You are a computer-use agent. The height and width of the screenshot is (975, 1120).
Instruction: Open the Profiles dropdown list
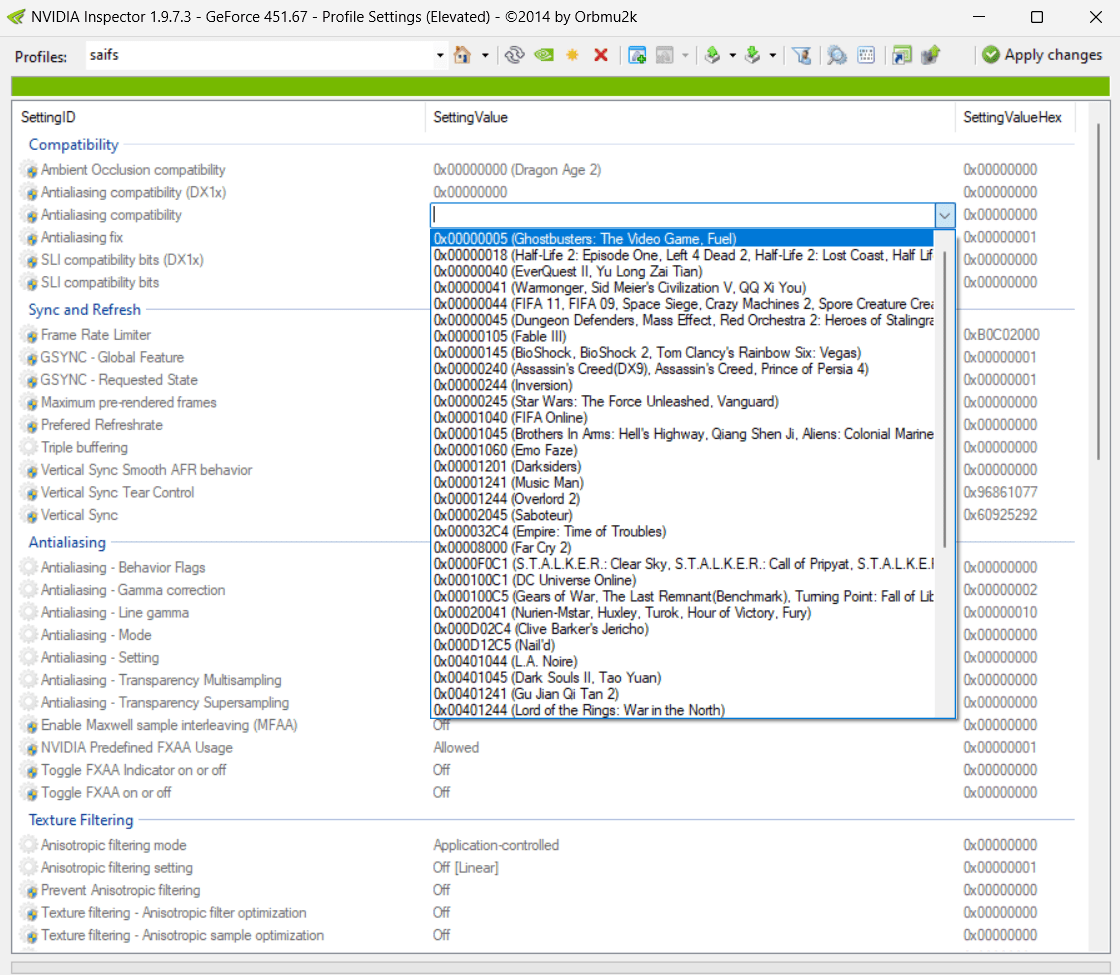pos(439,55)
